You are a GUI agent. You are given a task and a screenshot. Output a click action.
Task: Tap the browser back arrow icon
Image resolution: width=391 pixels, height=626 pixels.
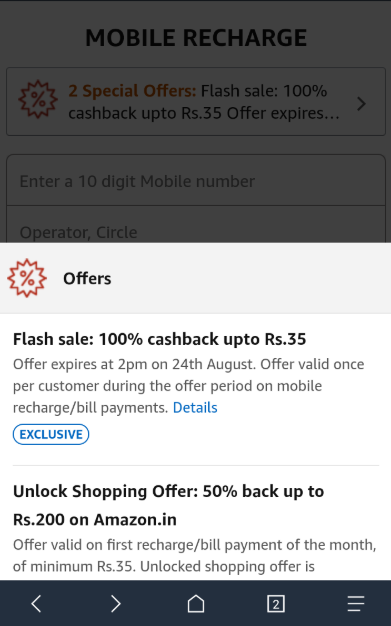36,603
